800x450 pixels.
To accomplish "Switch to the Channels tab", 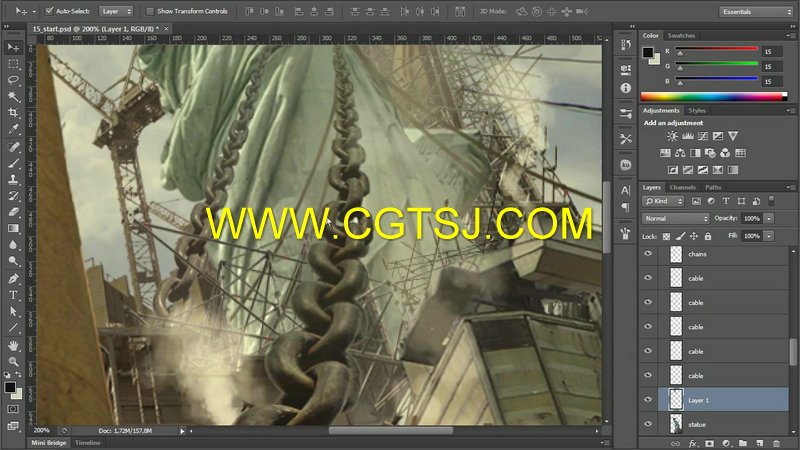I will tap(682, 187).
